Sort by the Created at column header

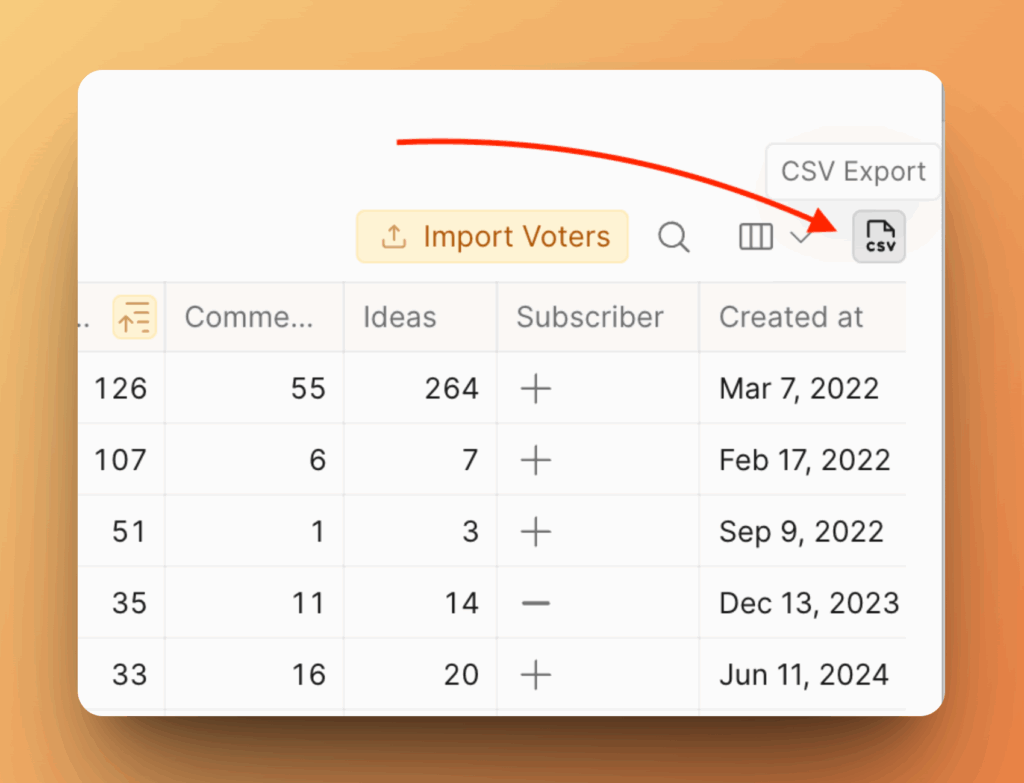click(x=790, y=317)
